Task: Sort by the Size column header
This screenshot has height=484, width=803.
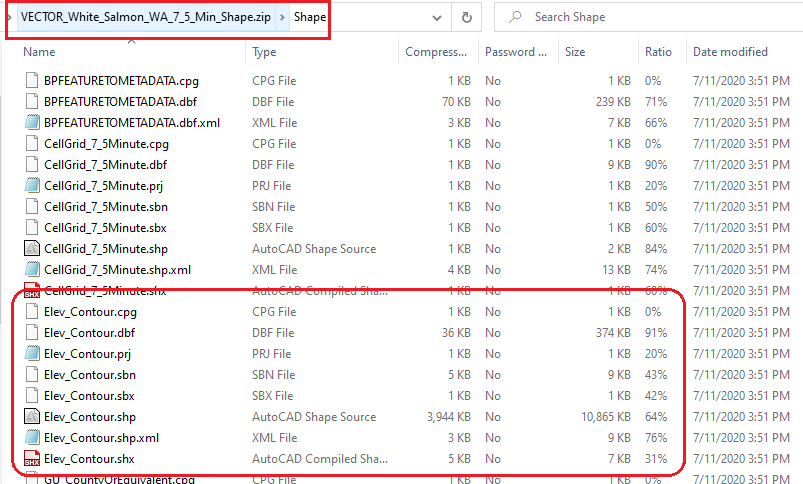Action: [575, 52]
